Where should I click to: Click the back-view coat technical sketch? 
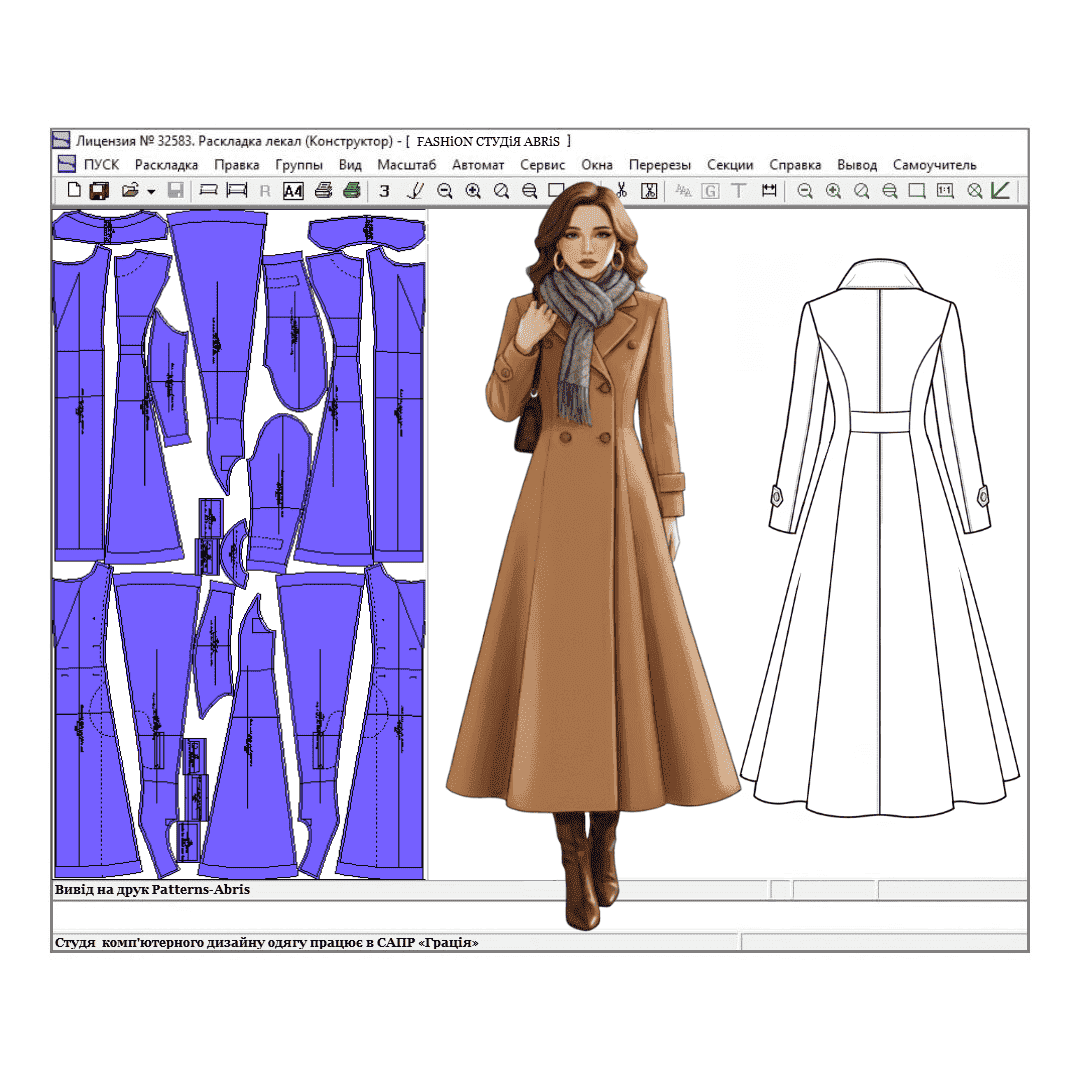pos(879,530)
